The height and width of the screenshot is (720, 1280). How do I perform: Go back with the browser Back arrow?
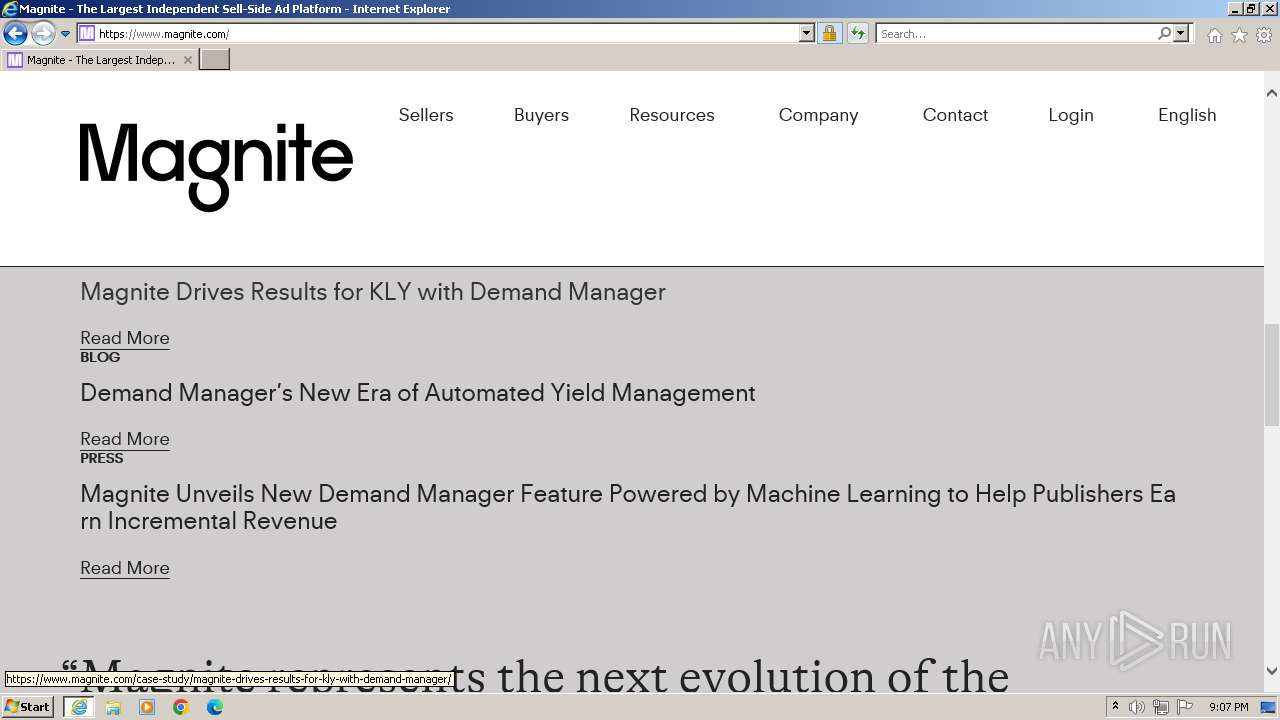(15, 34)
